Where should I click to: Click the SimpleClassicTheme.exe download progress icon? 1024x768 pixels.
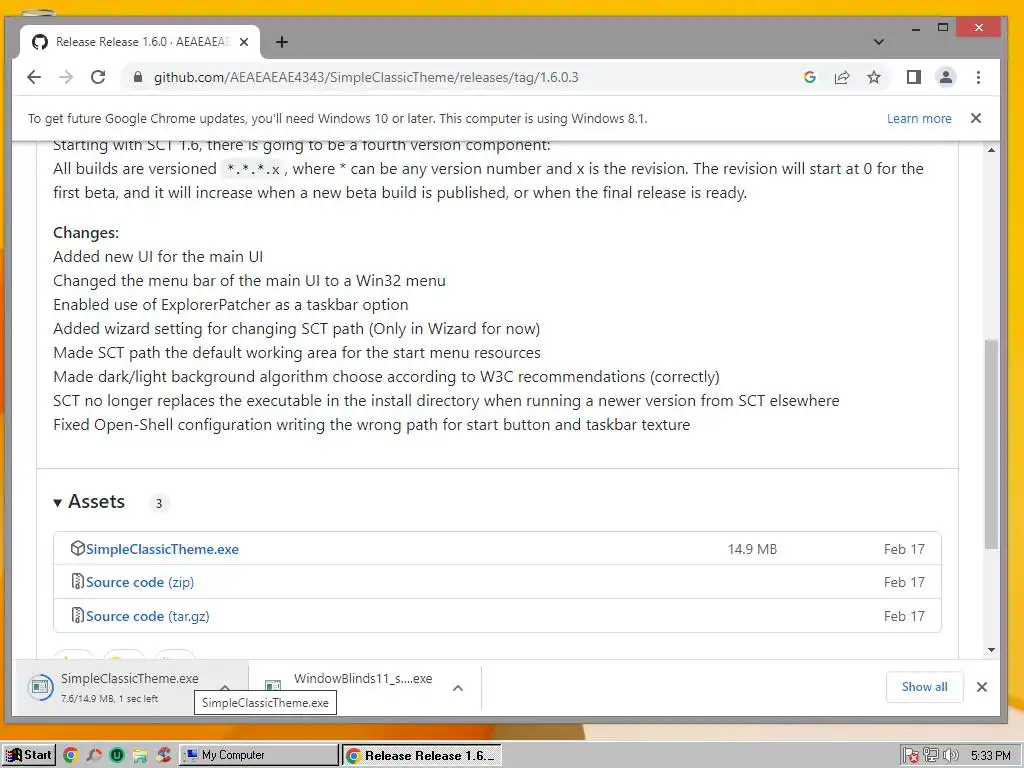pos(40,687)
